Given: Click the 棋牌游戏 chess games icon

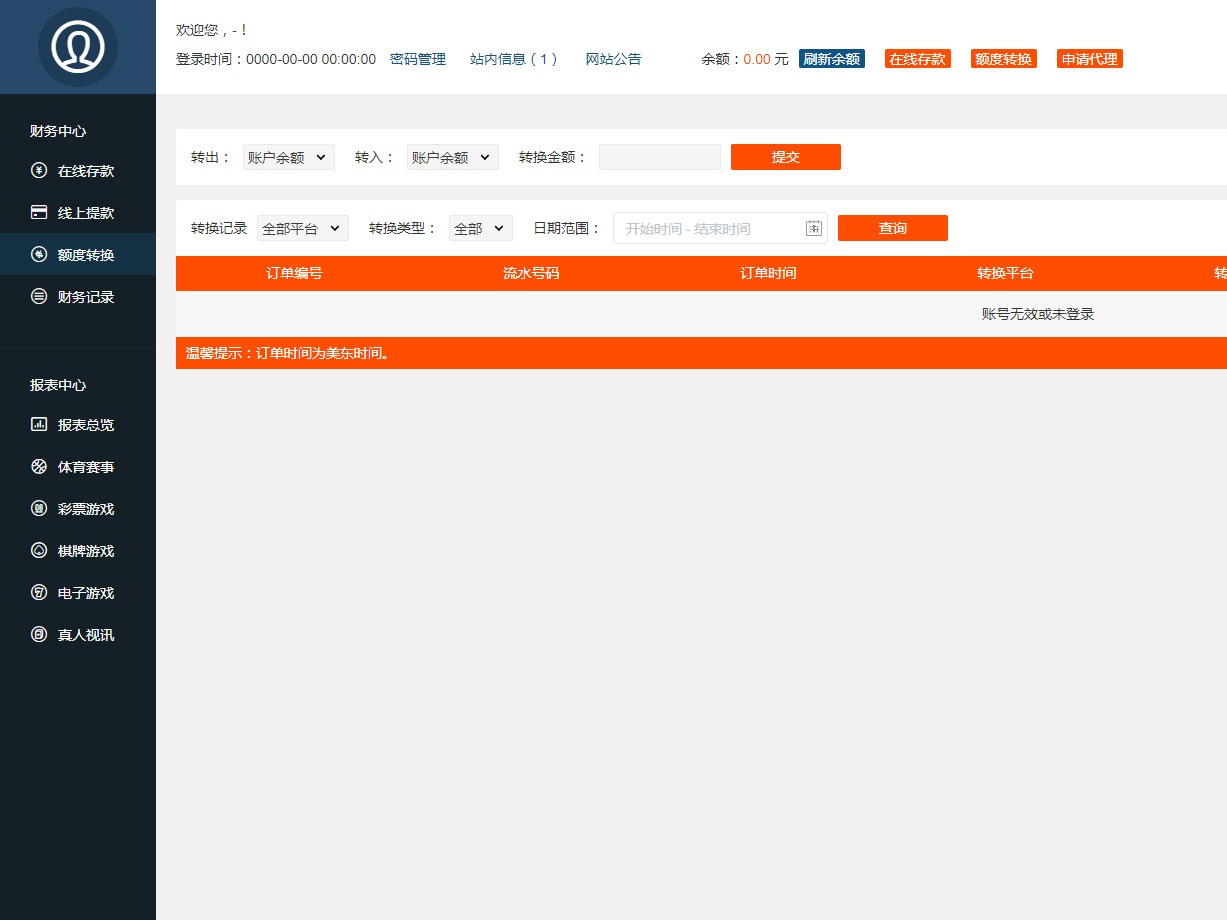Looking at the screenshot, I should (x=37, y=550).
